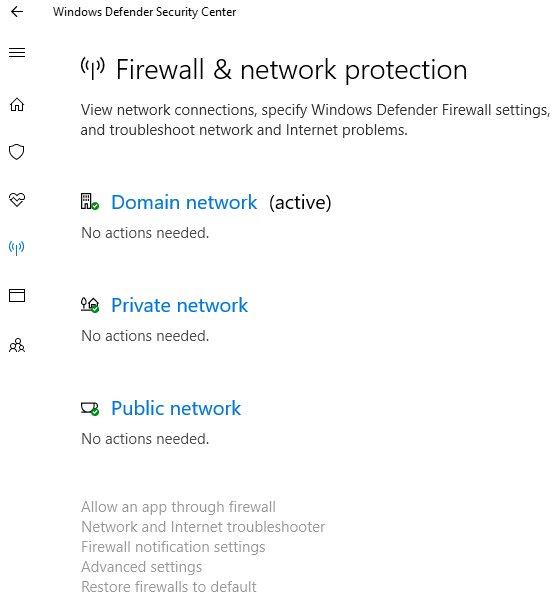This screenshot has width=553, height=607.
Task: Click the Public network bench icon
Action: (90, 408)
